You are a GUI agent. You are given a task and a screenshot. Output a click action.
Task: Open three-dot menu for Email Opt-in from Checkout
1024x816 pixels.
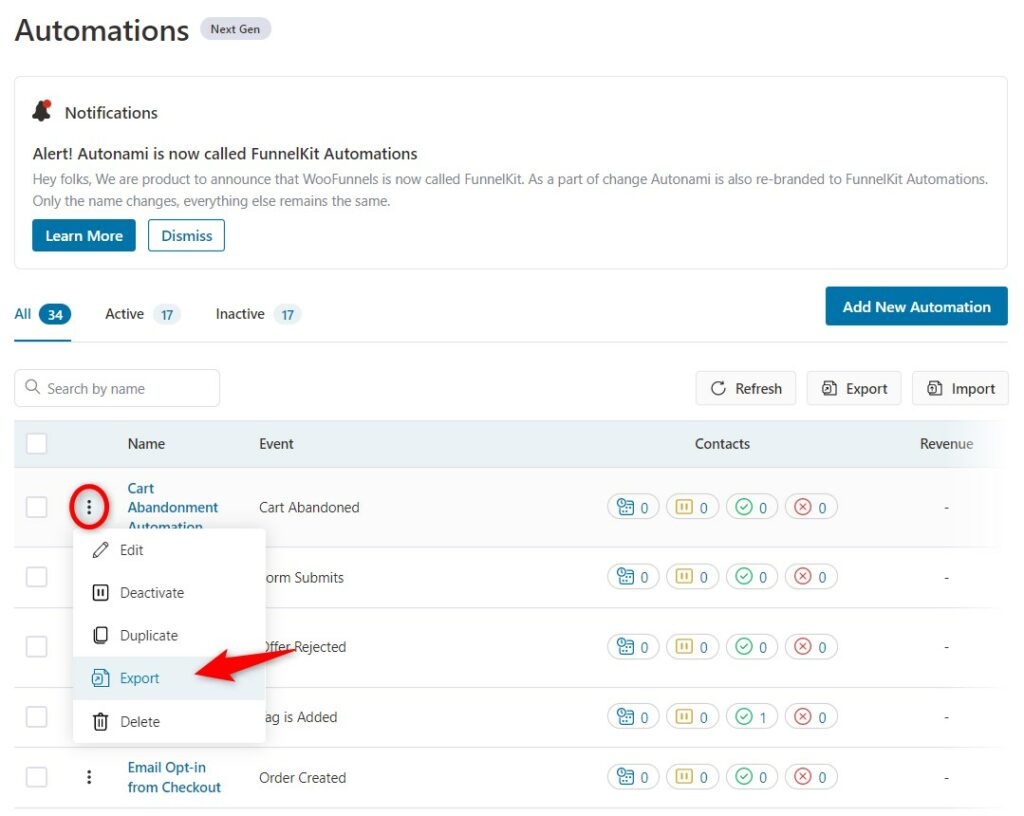tap(89, 777)
